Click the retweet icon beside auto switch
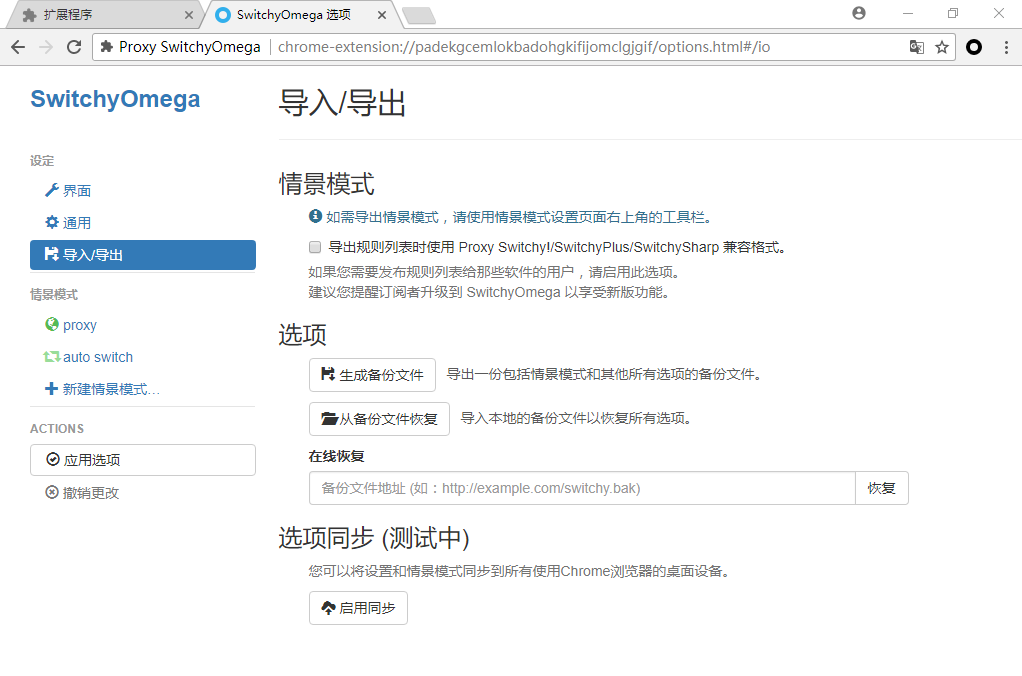The width and height of the screenshot is (1022, 676). point(51,357)
